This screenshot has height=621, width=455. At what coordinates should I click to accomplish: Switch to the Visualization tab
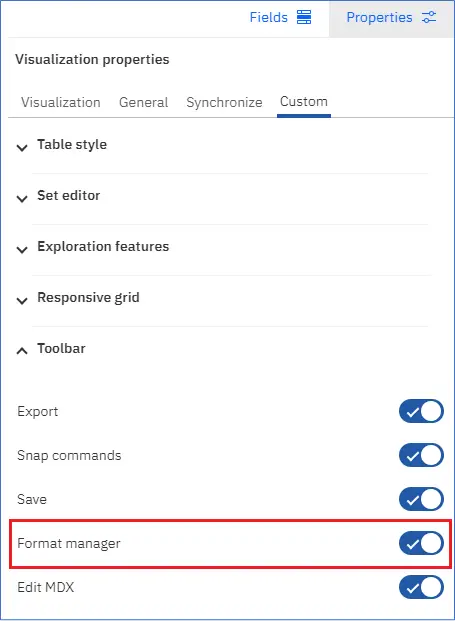pos(61,102)
